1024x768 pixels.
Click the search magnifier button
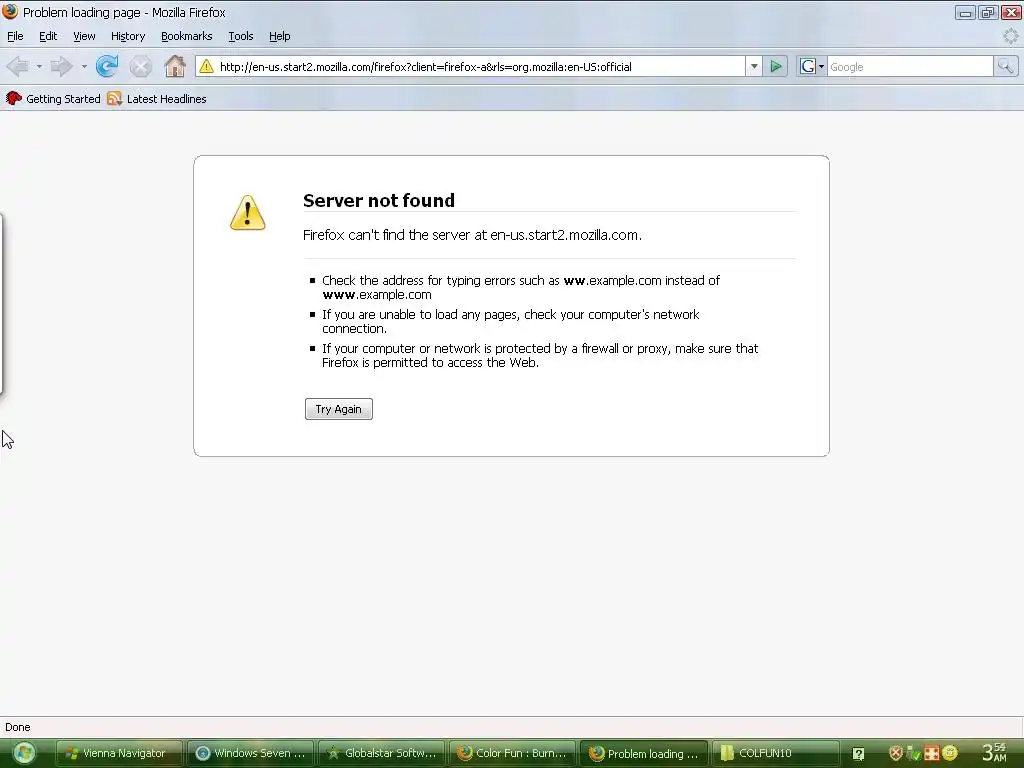coord(1005,66)
